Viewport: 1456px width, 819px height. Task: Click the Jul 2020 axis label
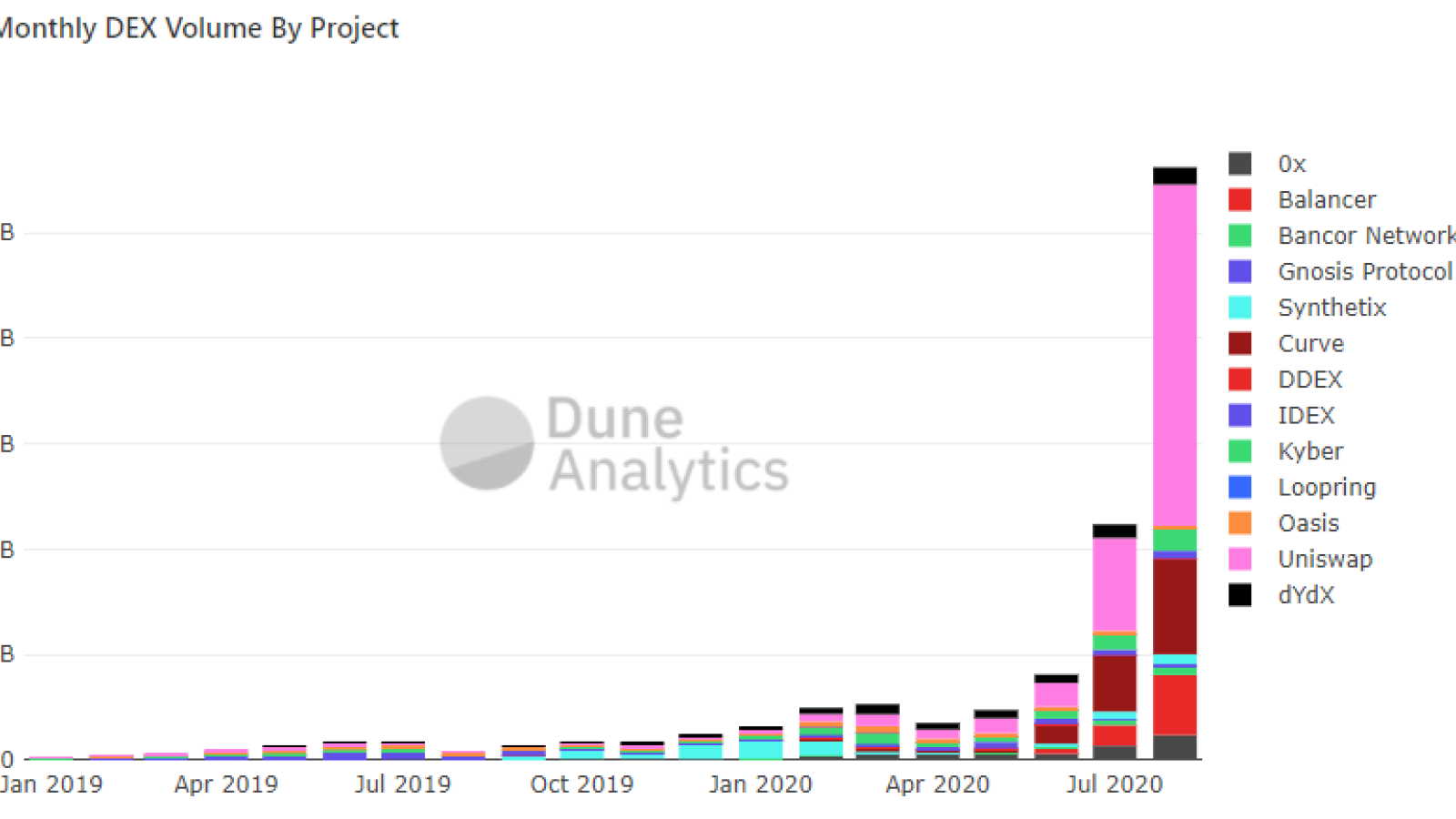pyautogui.click(x=1115, y=784)
